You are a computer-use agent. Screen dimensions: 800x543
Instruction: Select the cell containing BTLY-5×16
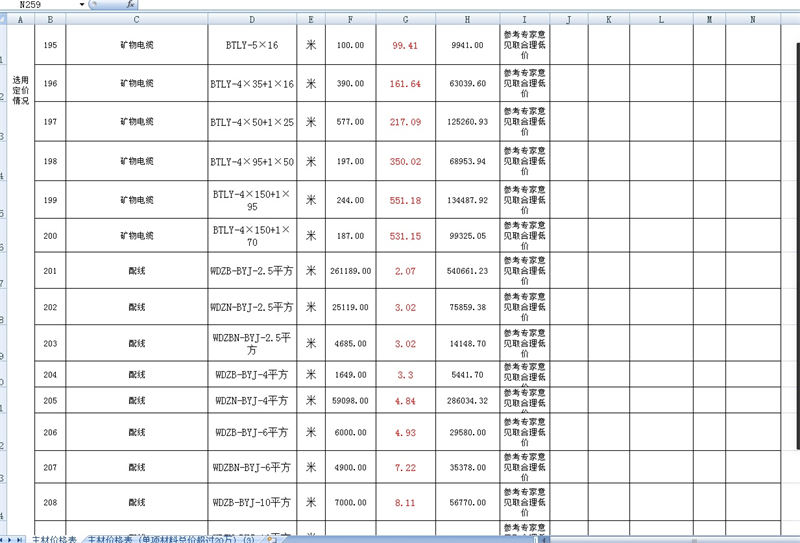click(x=251, y=45)
